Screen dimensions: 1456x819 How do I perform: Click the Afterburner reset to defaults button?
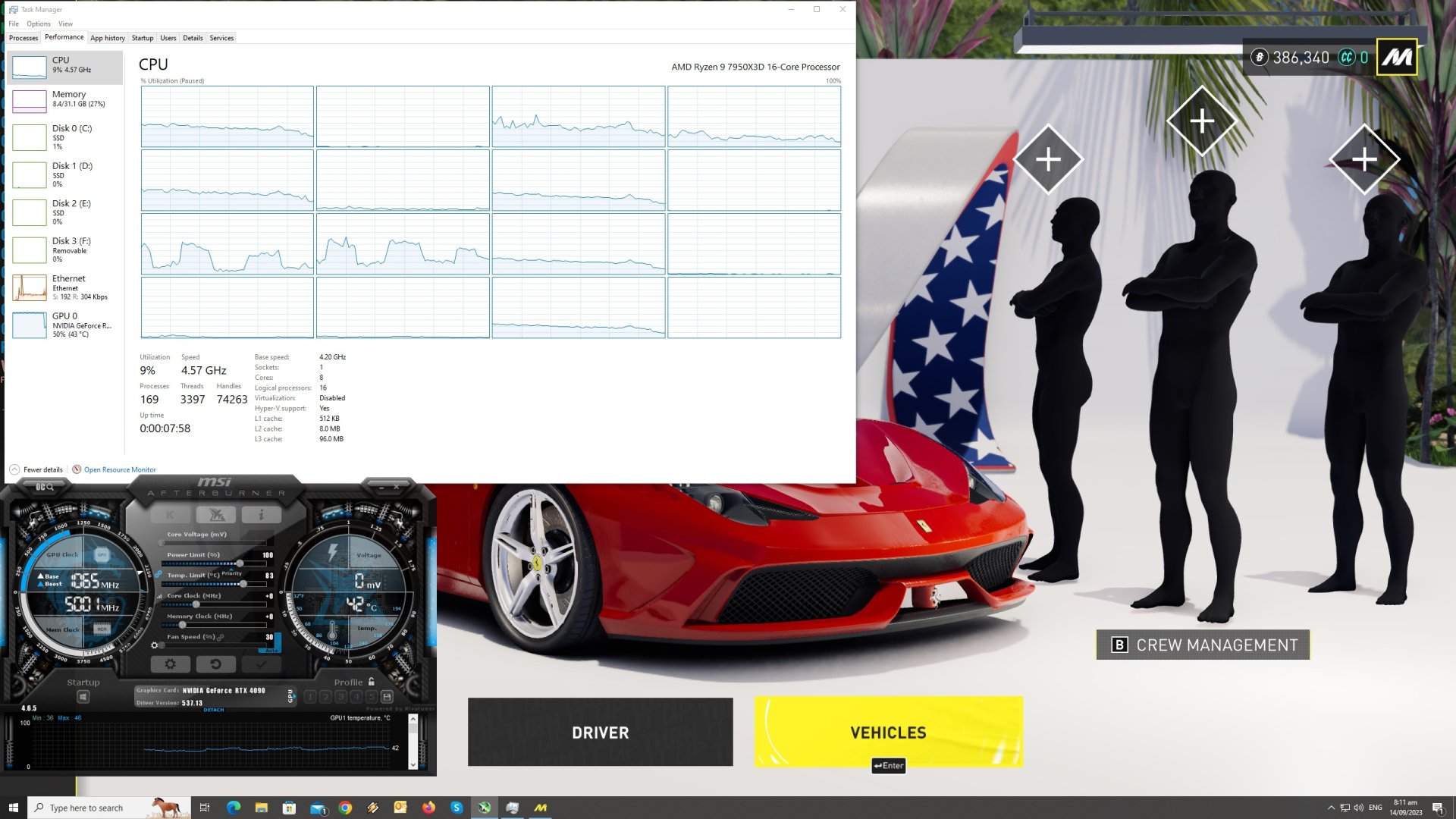[215, 664]
